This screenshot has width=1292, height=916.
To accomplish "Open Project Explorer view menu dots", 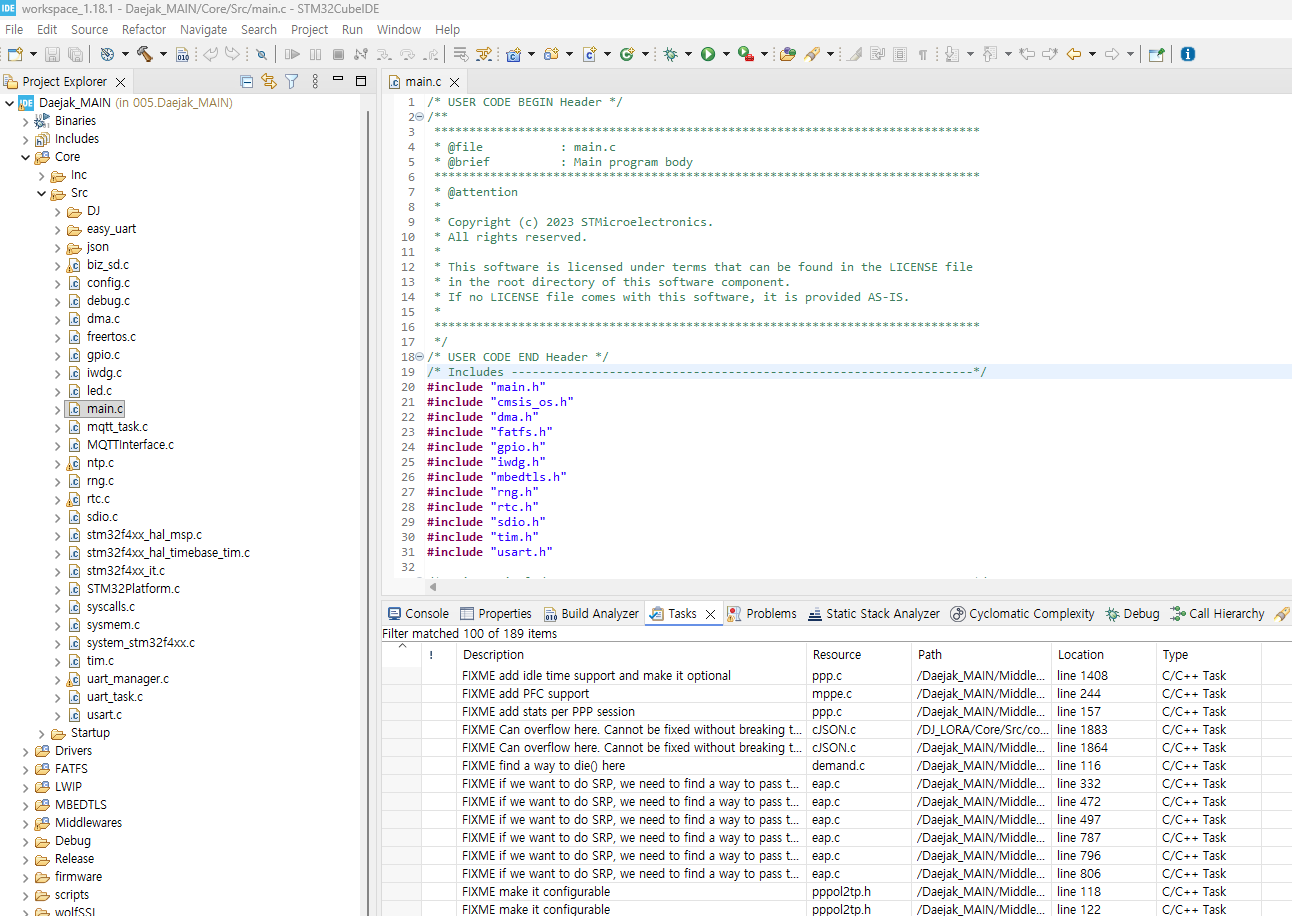I will click(315, 81).
